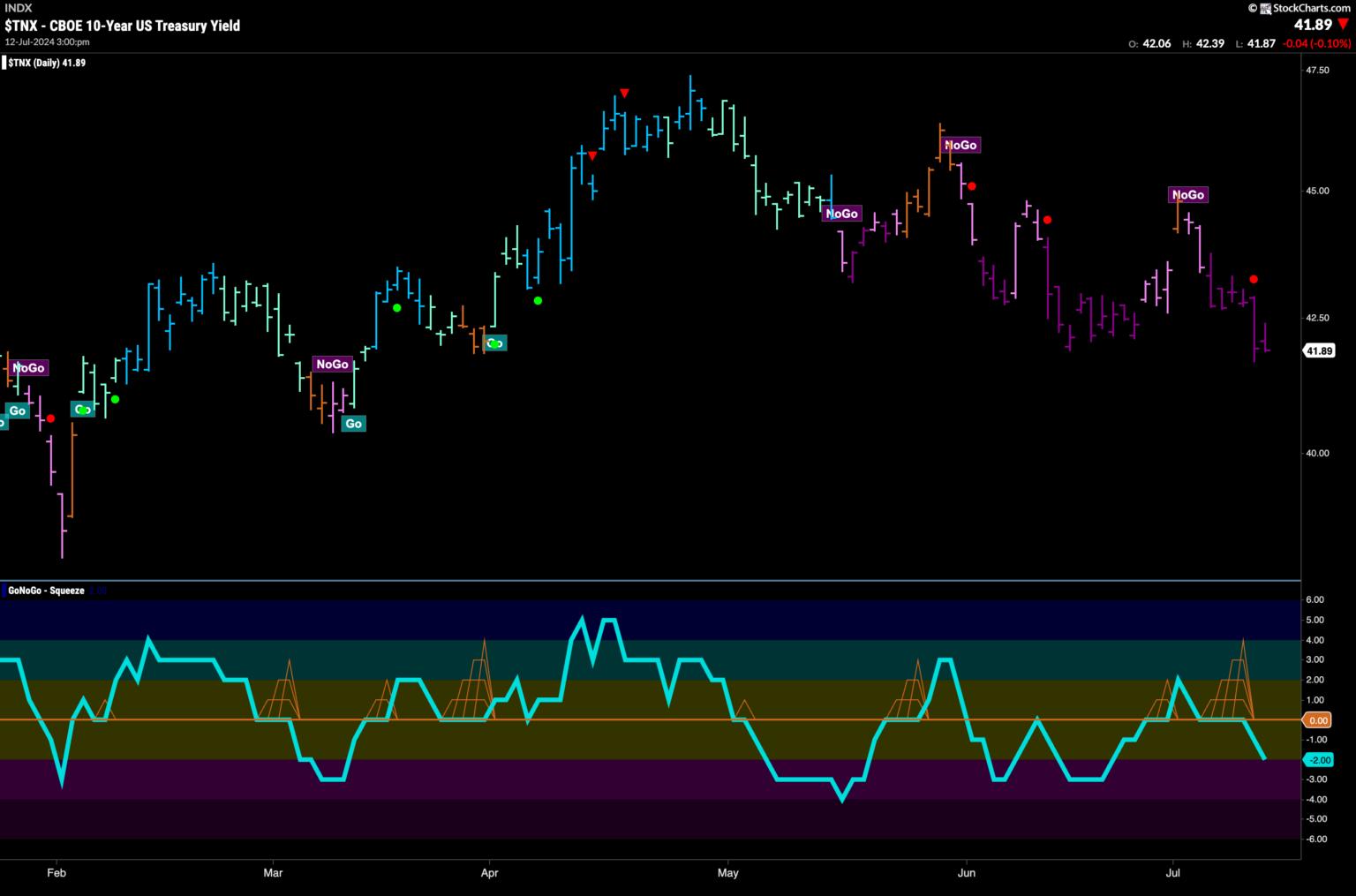Click the orange 0.00 oscillator axis tag
Screen dimensions: 1356x896
(x=1318, y=720)
